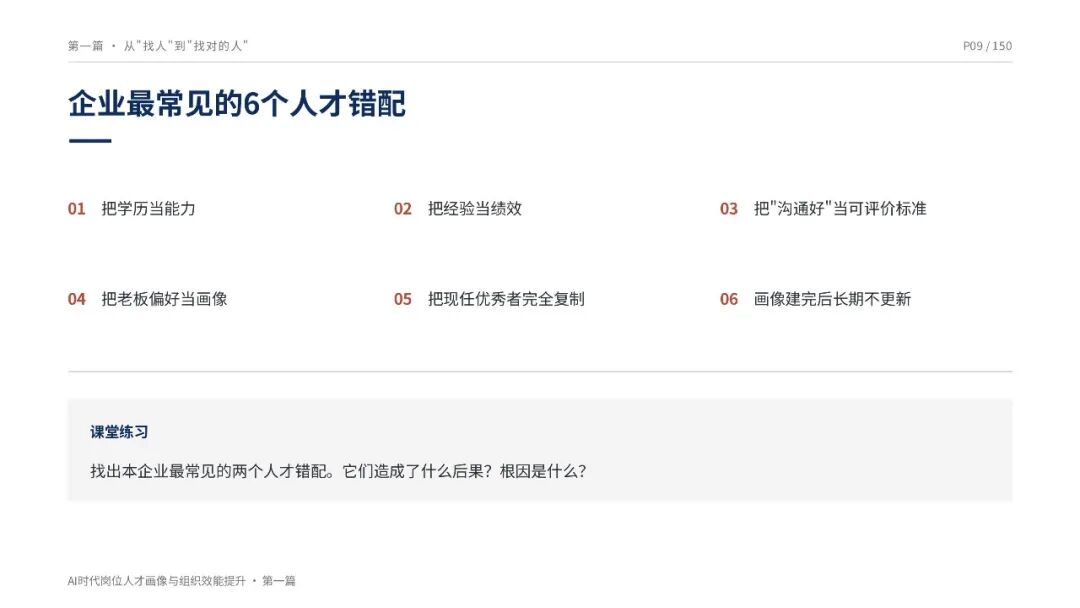Click the 课堂练习 heading

pyautogui.click(x=119, y=432)
